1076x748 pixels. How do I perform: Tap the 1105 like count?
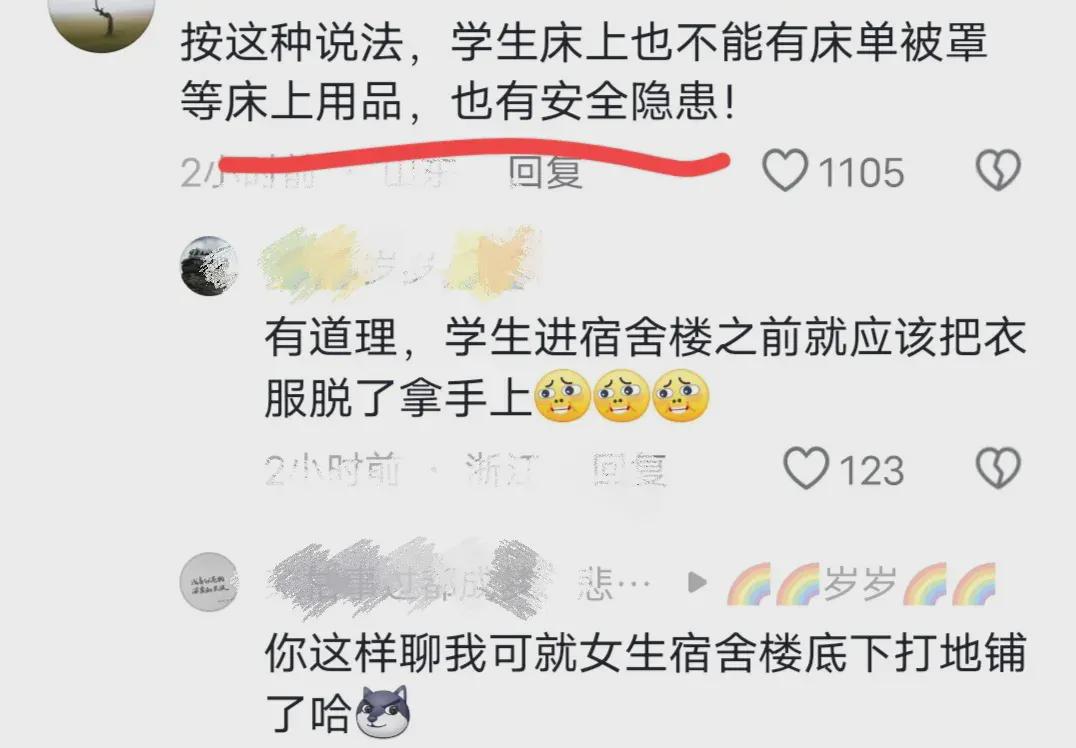(861, 172)
